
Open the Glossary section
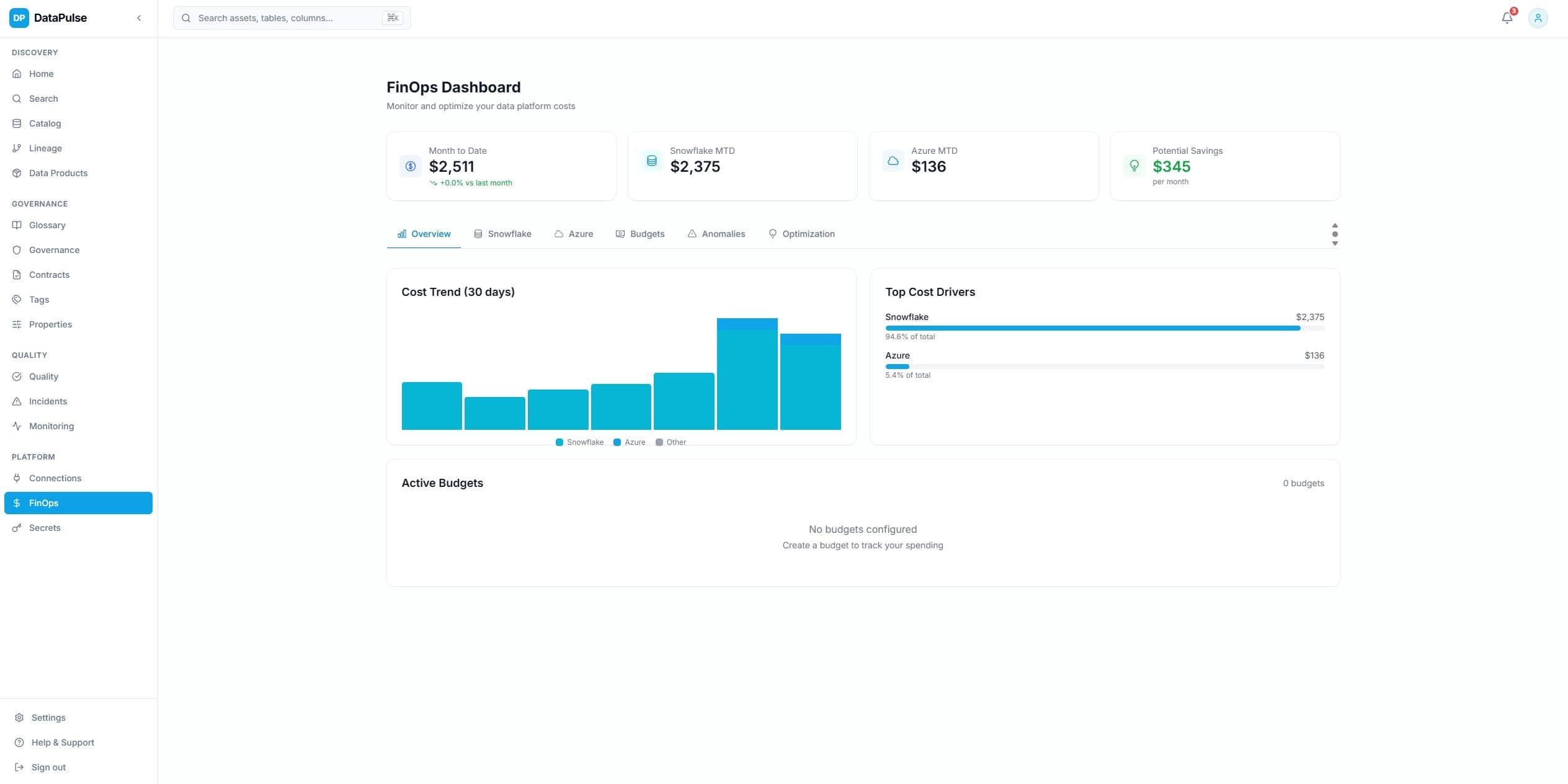(47, 225)
